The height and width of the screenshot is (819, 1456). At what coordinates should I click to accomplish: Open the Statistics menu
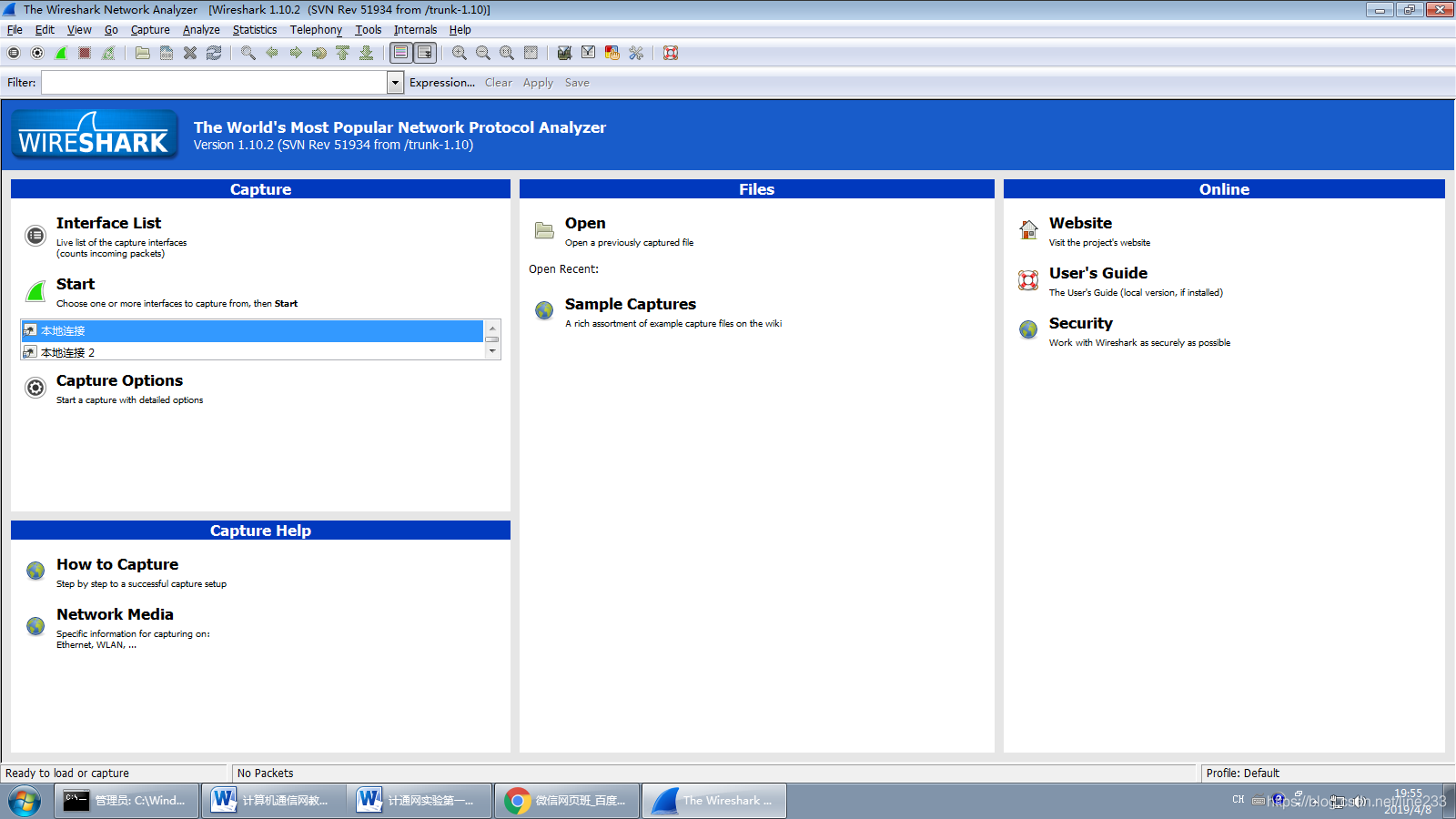click(255, 30)
